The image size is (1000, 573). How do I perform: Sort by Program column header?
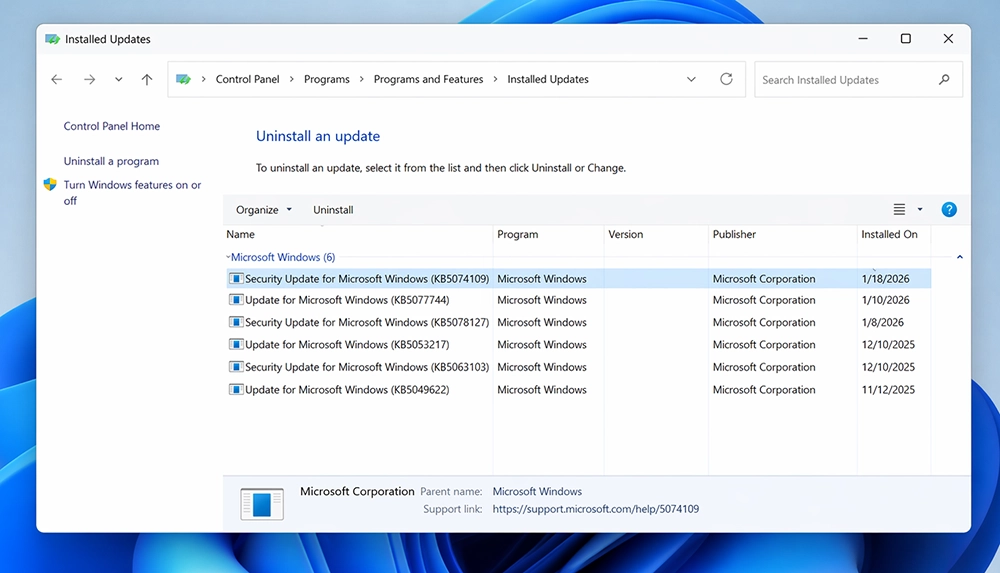pyautogui.click(x=548, y=234)
